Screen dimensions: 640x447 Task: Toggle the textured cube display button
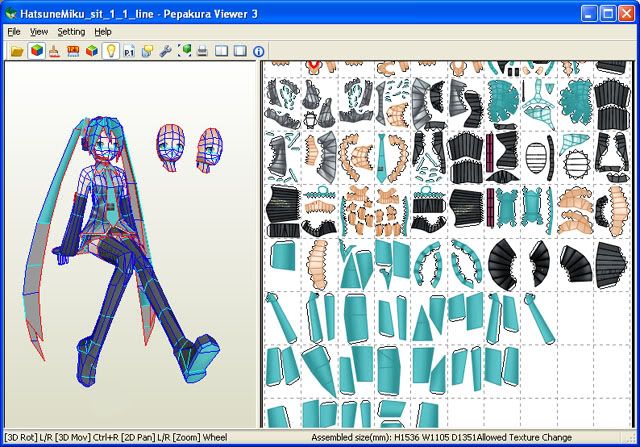pos(36,51)
